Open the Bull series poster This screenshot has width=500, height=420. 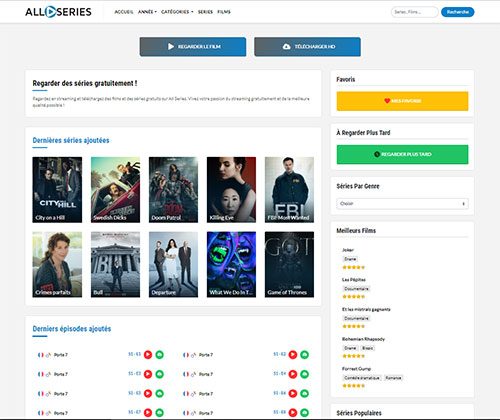click(115, 264)
